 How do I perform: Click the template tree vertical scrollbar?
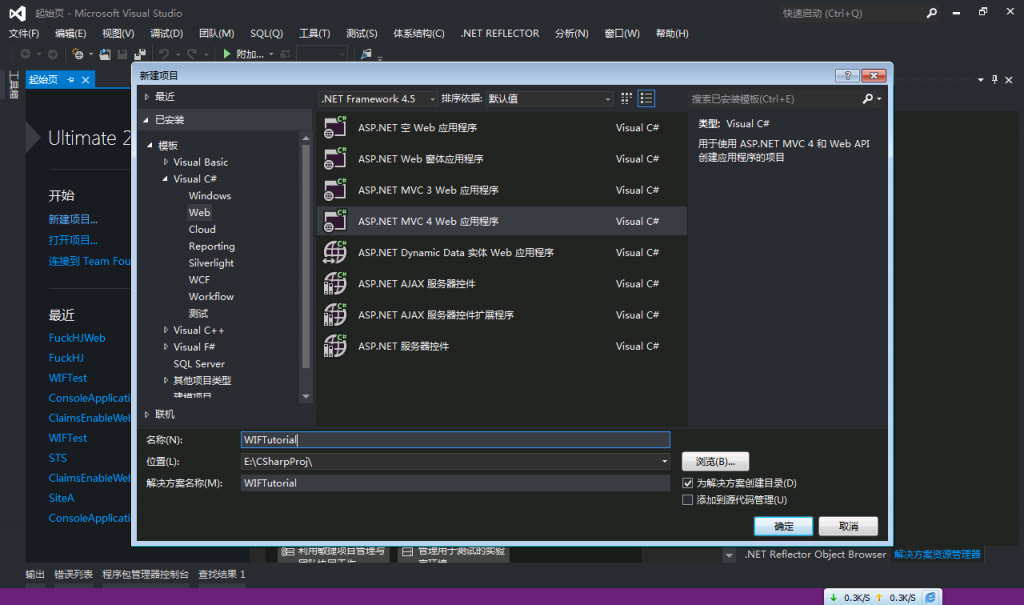(305, 255)
